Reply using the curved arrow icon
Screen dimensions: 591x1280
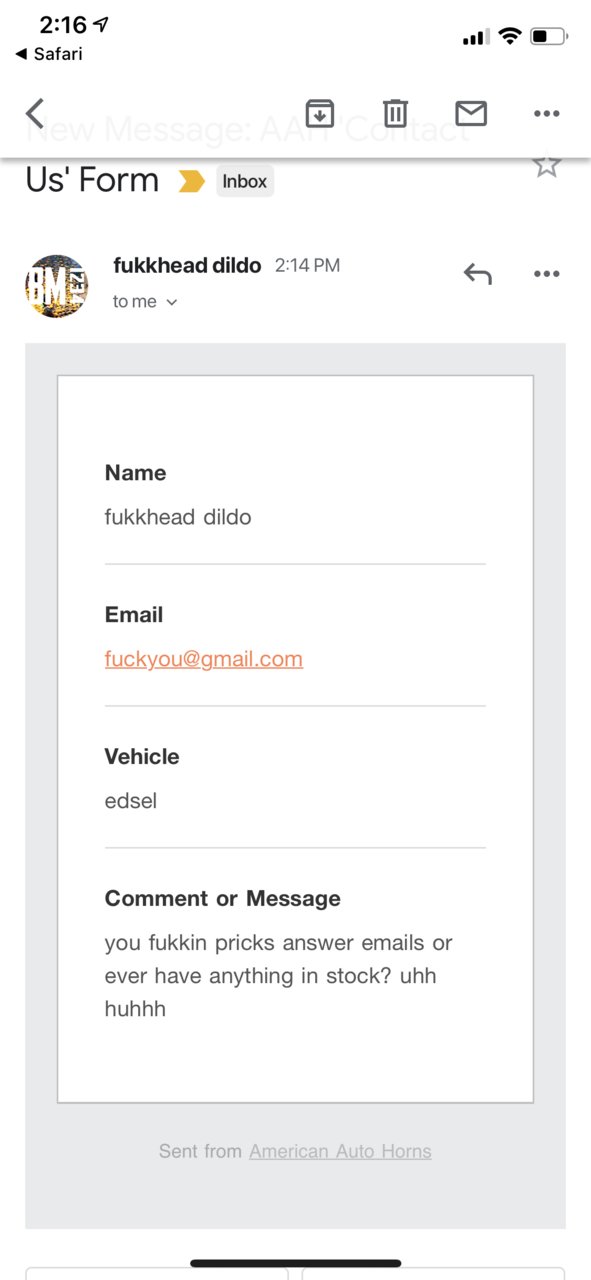pos(478,274)
